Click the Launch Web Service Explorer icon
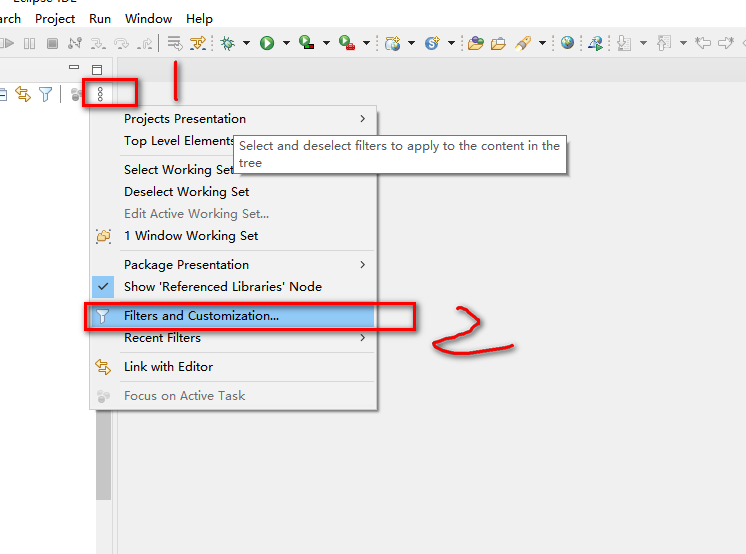This screenshot has height=554, width=746. (595, 43)
